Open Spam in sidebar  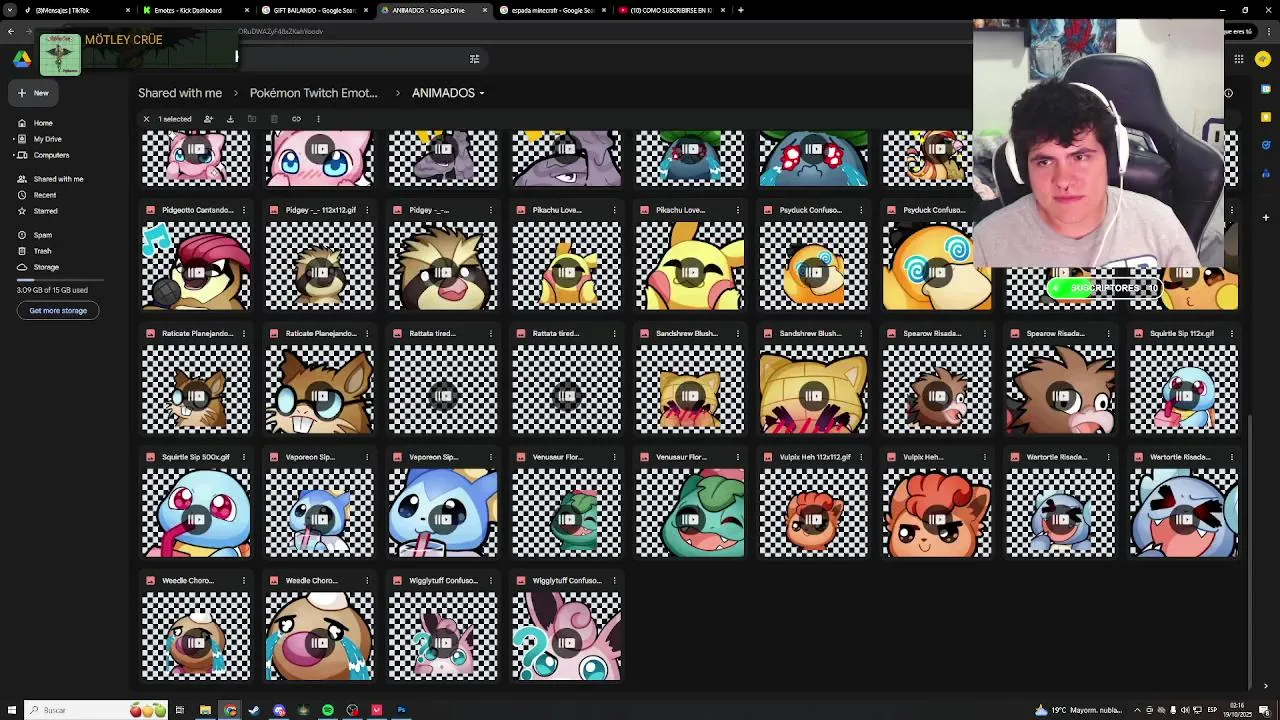click(42, 235)
